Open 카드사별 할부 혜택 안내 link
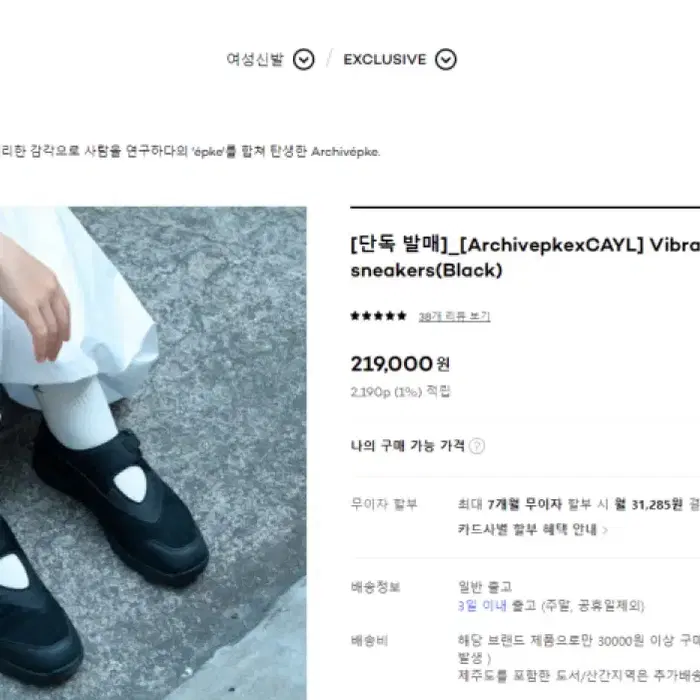Viewport: 700px width, 700px height. 527,529
